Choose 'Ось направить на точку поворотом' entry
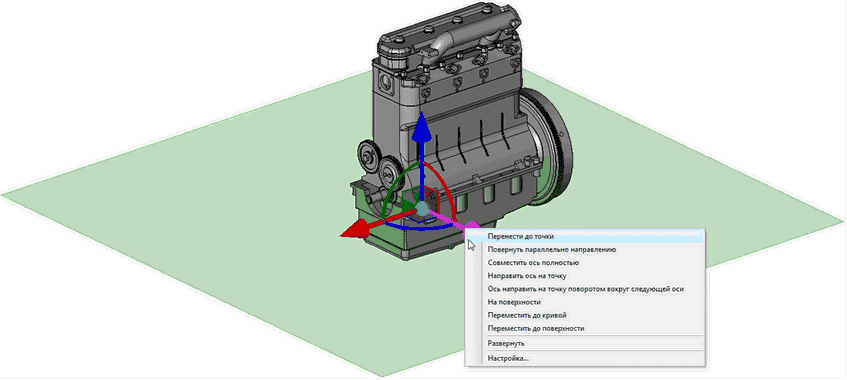The width and height of the screenshot is (847, 380). (x=586, y=289)
